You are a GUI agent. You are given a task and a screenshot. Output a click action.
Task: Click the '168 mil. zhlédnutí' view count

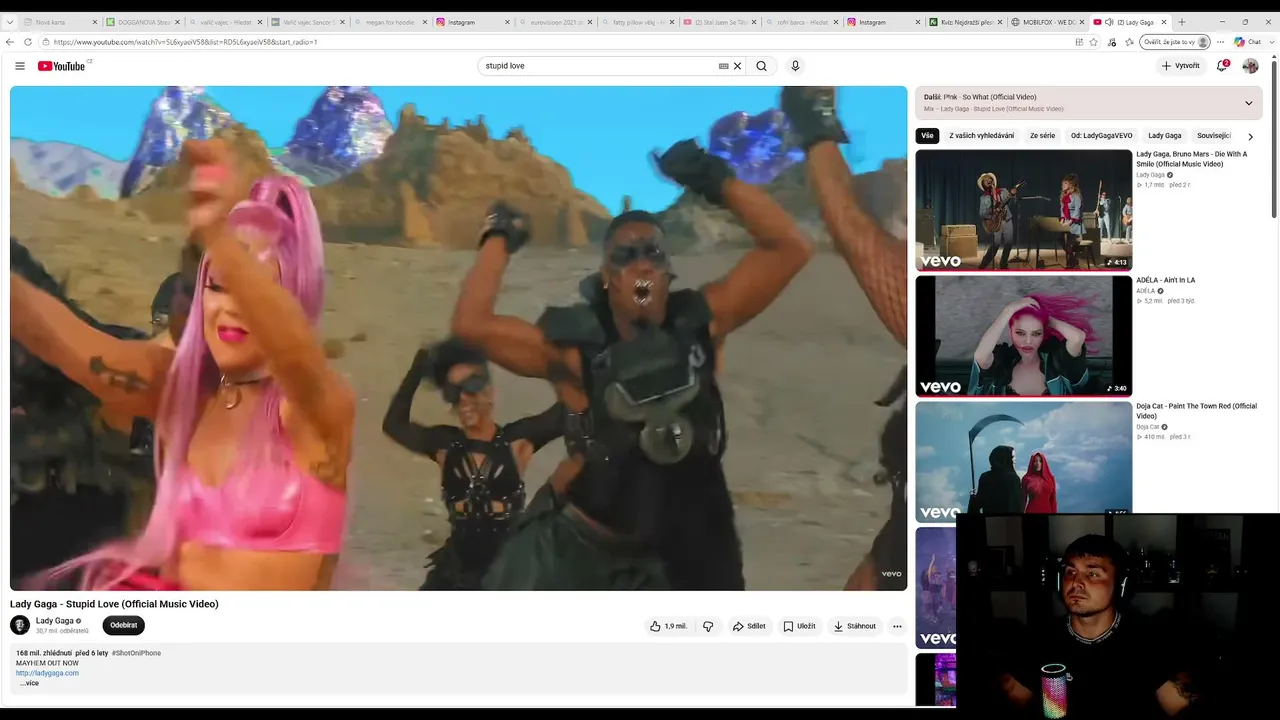click(x=43, y=653)
